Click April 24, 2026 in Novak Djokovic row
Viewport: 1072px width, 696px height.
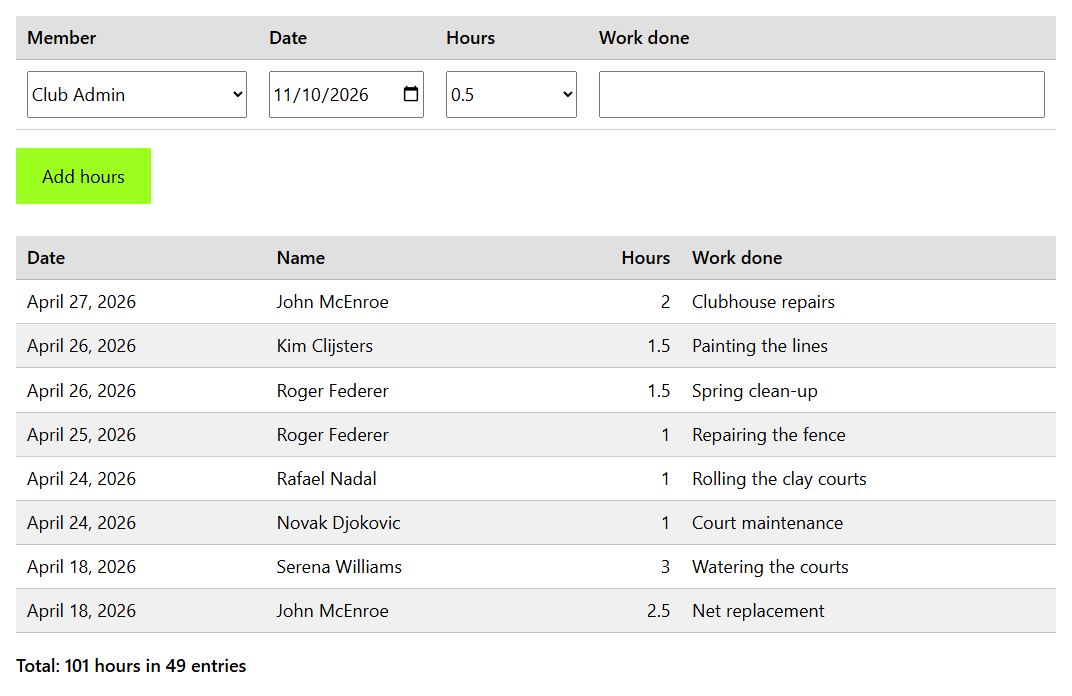coord(81,523)
